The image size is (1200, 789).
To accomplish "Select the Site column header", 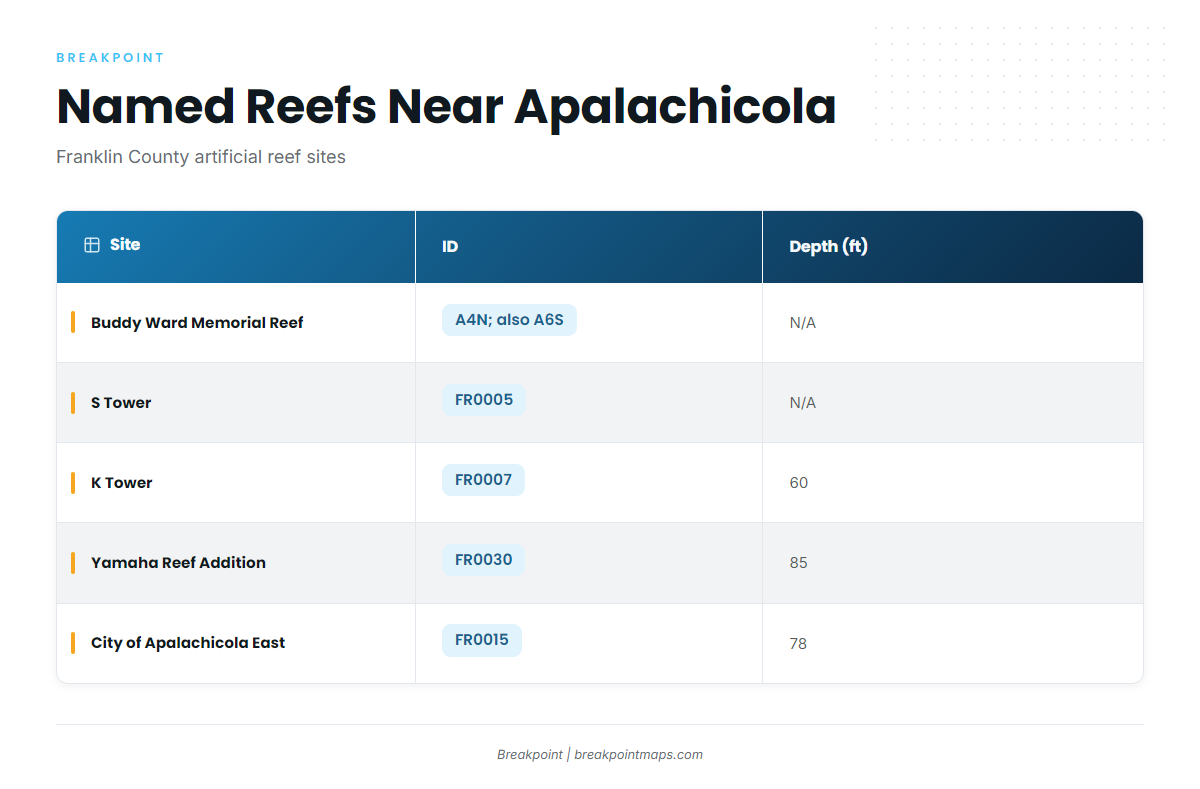I will 236,247.
